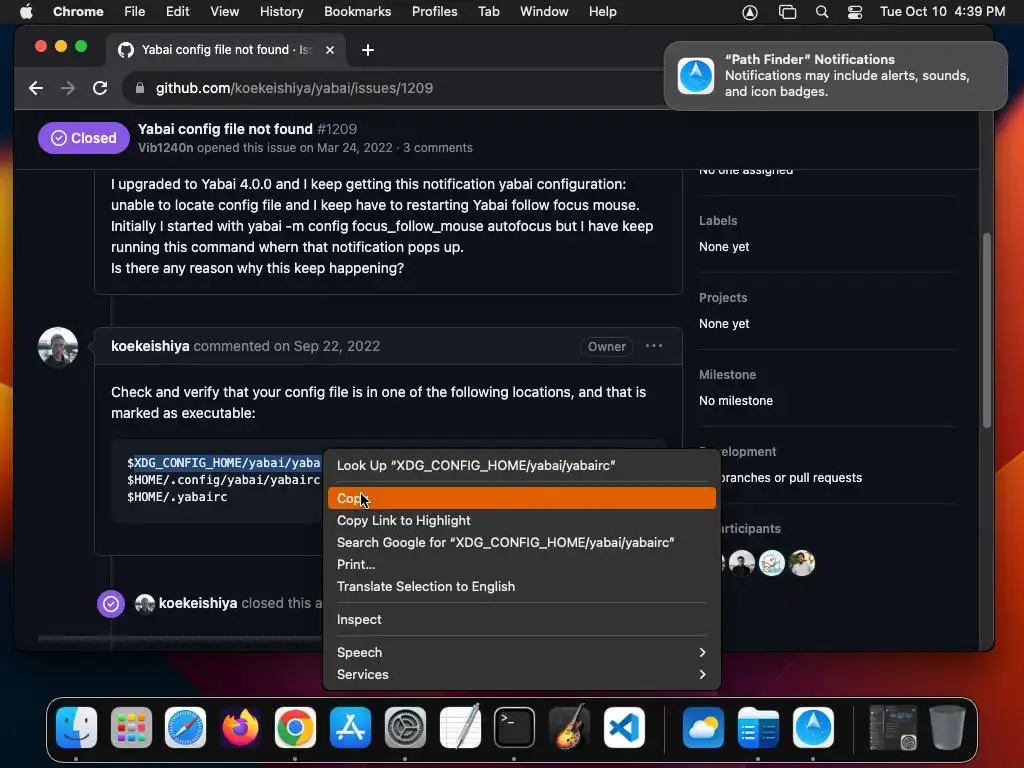Click the koekeishiya commenter name link
The height and width of the screenshot is (768, 1024).
150,346
